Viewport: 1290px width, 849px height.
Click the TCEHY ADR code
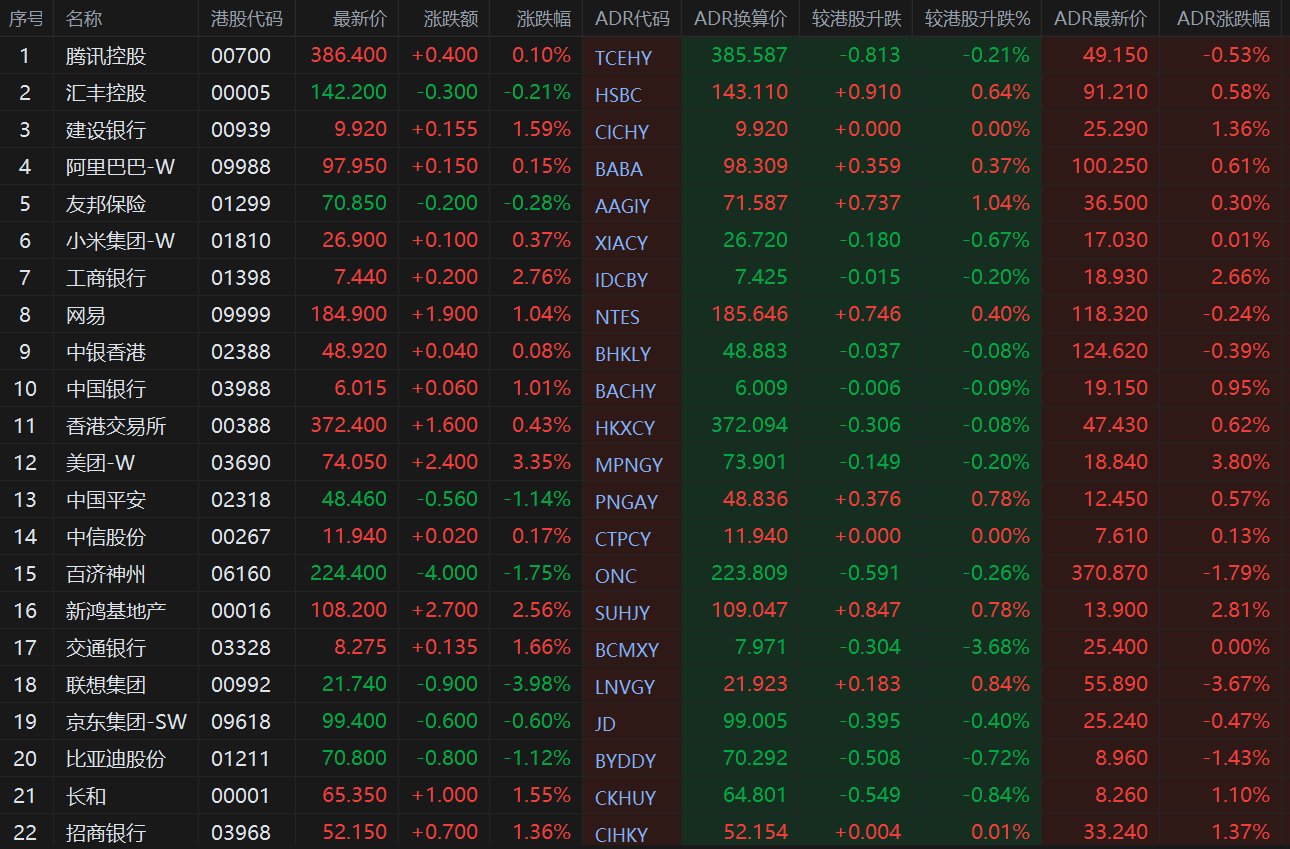click(623, 58)
